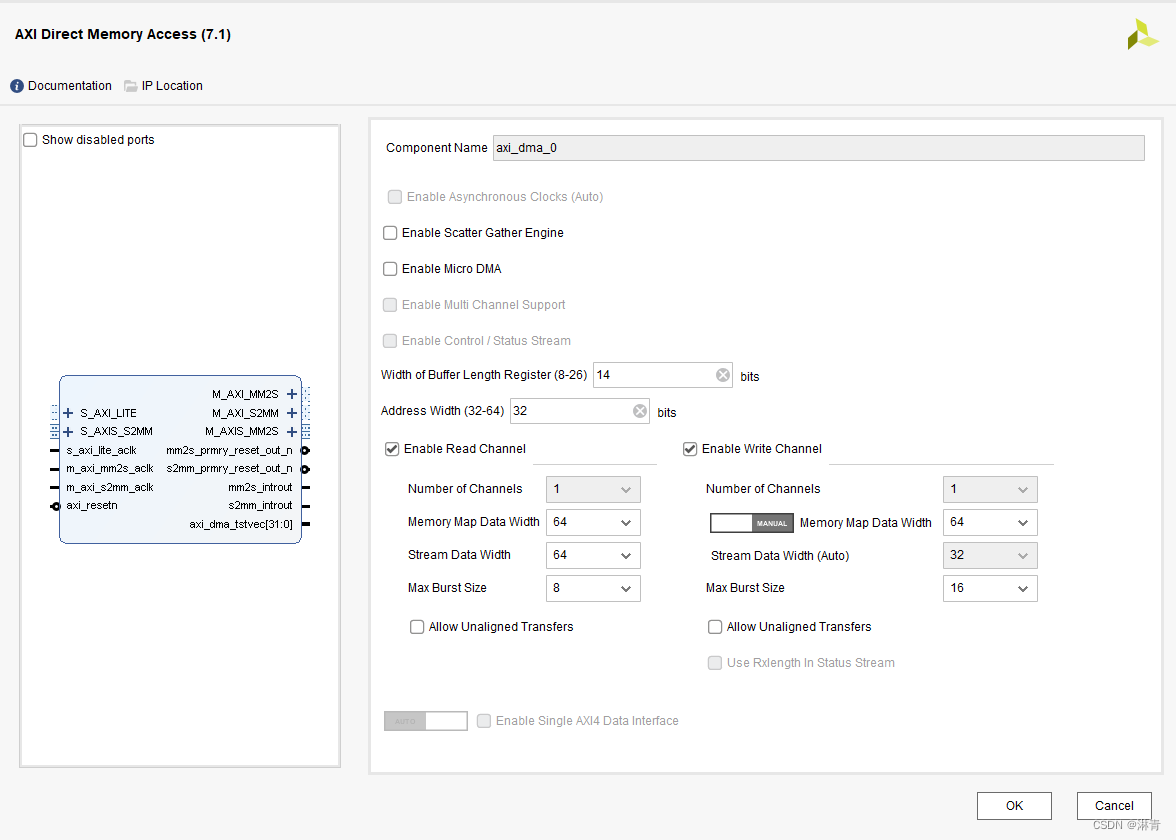Expand the M_AXI_MM2S port plus icon
Viewport: 1176px width, 840px height.
[292, 394]
